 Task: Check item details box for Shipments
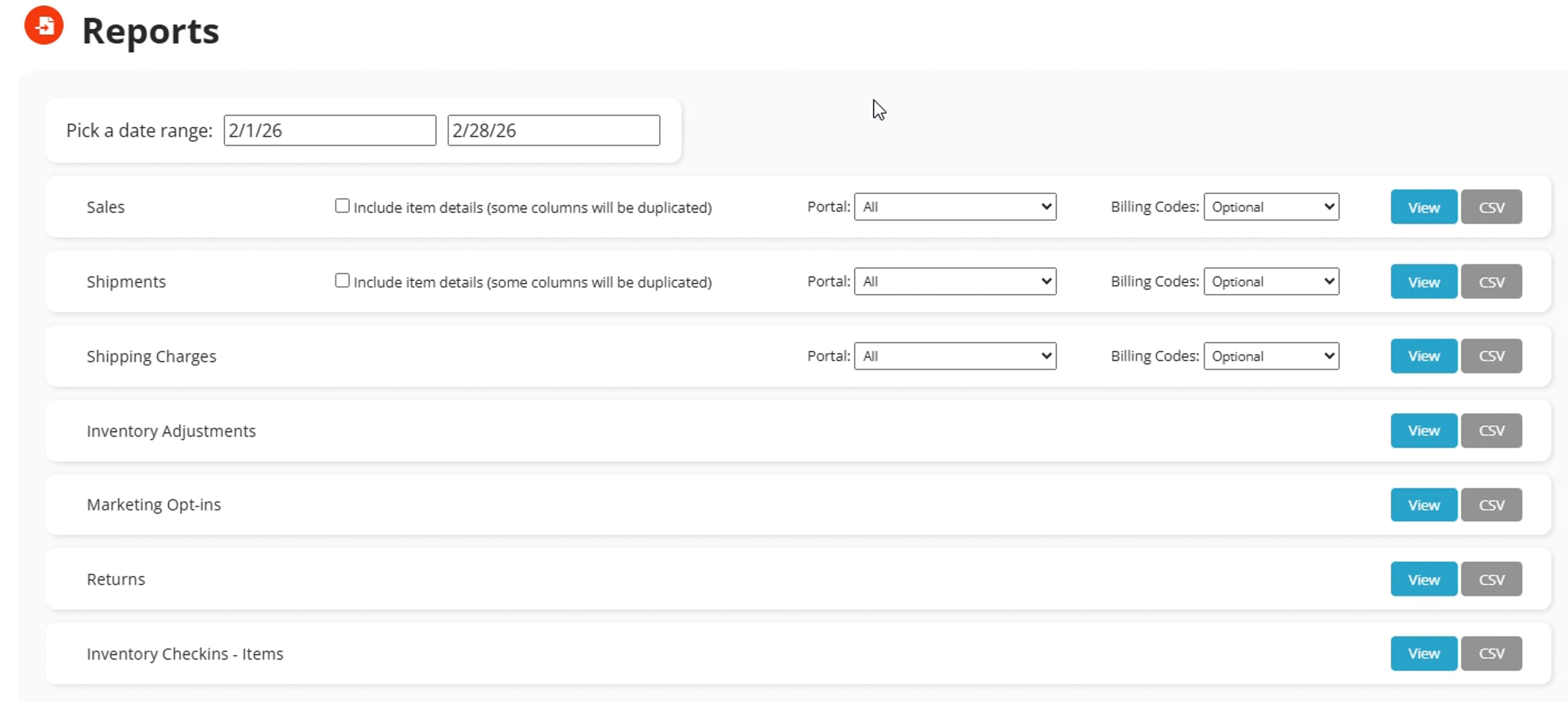pyautogui.click(x=342, y=280)
